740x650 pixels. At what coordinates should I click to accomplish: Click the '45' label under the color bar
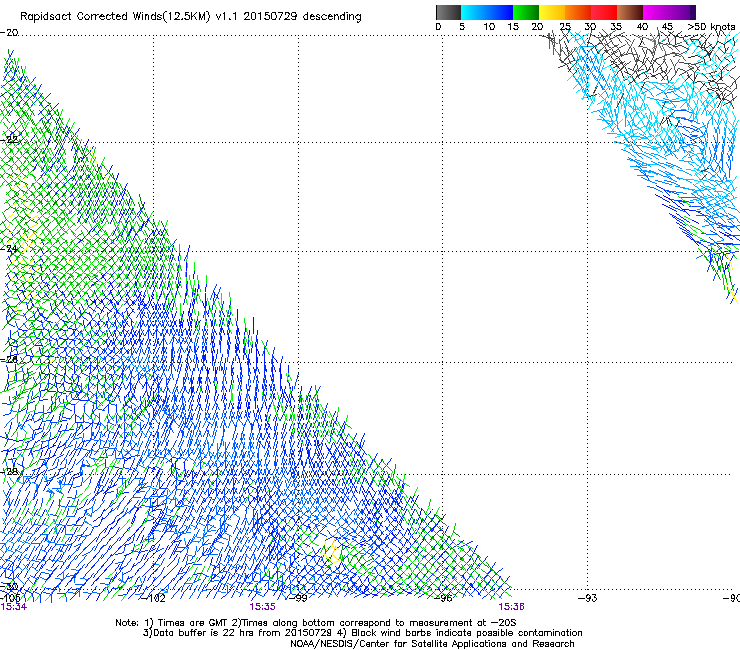[667, 27]
